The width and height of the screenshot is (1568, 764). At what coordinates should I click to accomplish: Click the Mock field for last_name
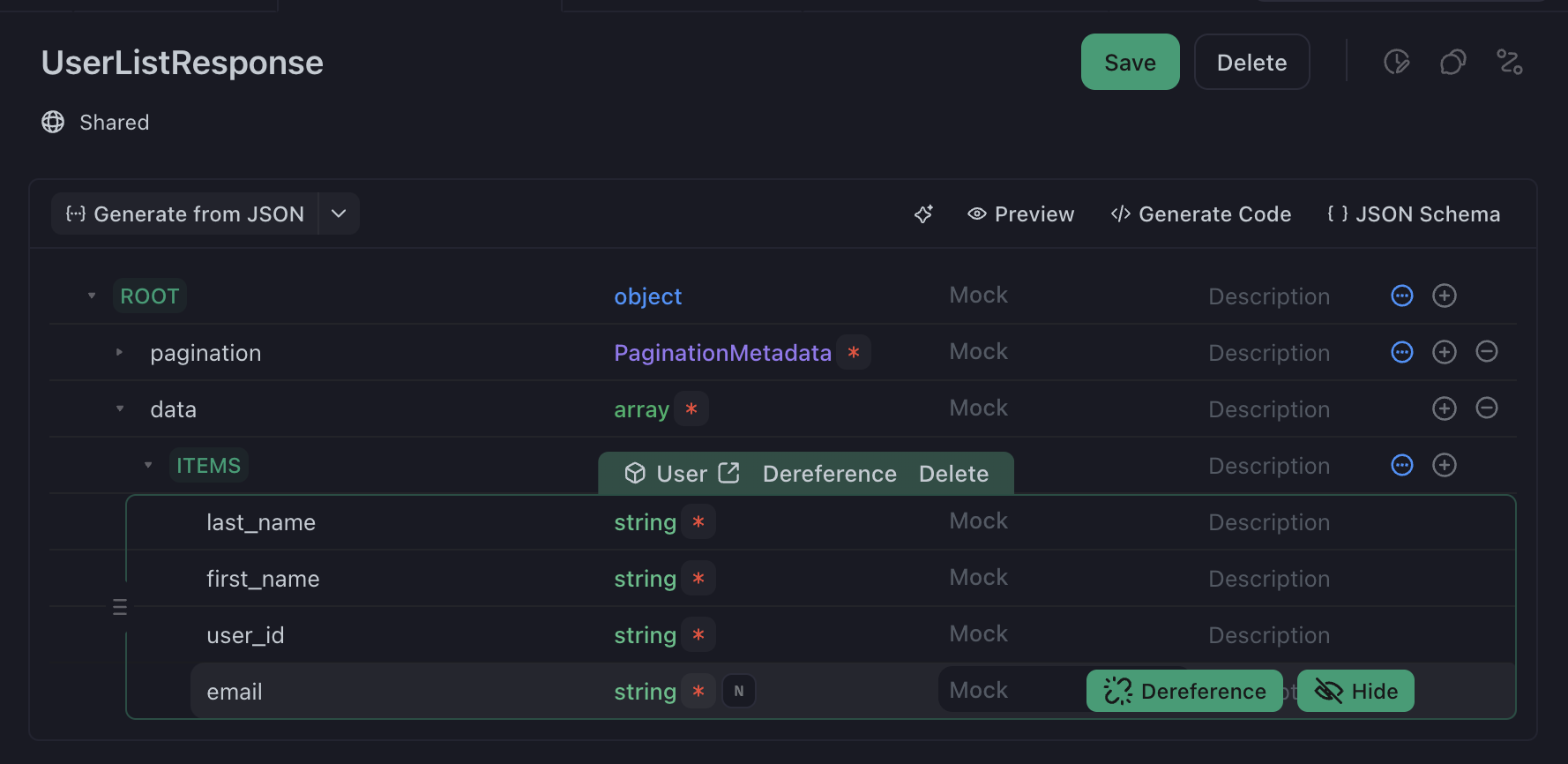click(979, 521)
